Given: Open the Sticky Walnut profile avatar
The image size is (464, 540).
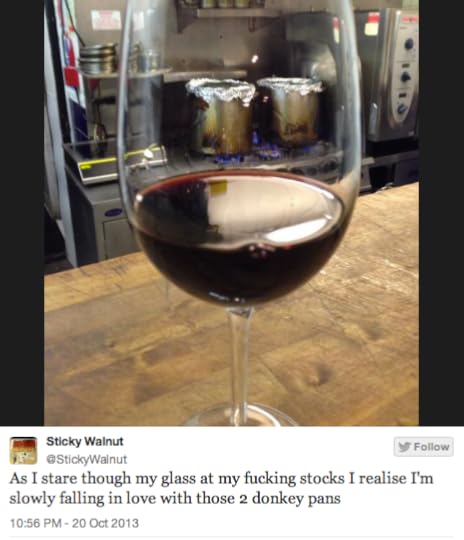Looking at the screenshot, I should coord(23,450).
